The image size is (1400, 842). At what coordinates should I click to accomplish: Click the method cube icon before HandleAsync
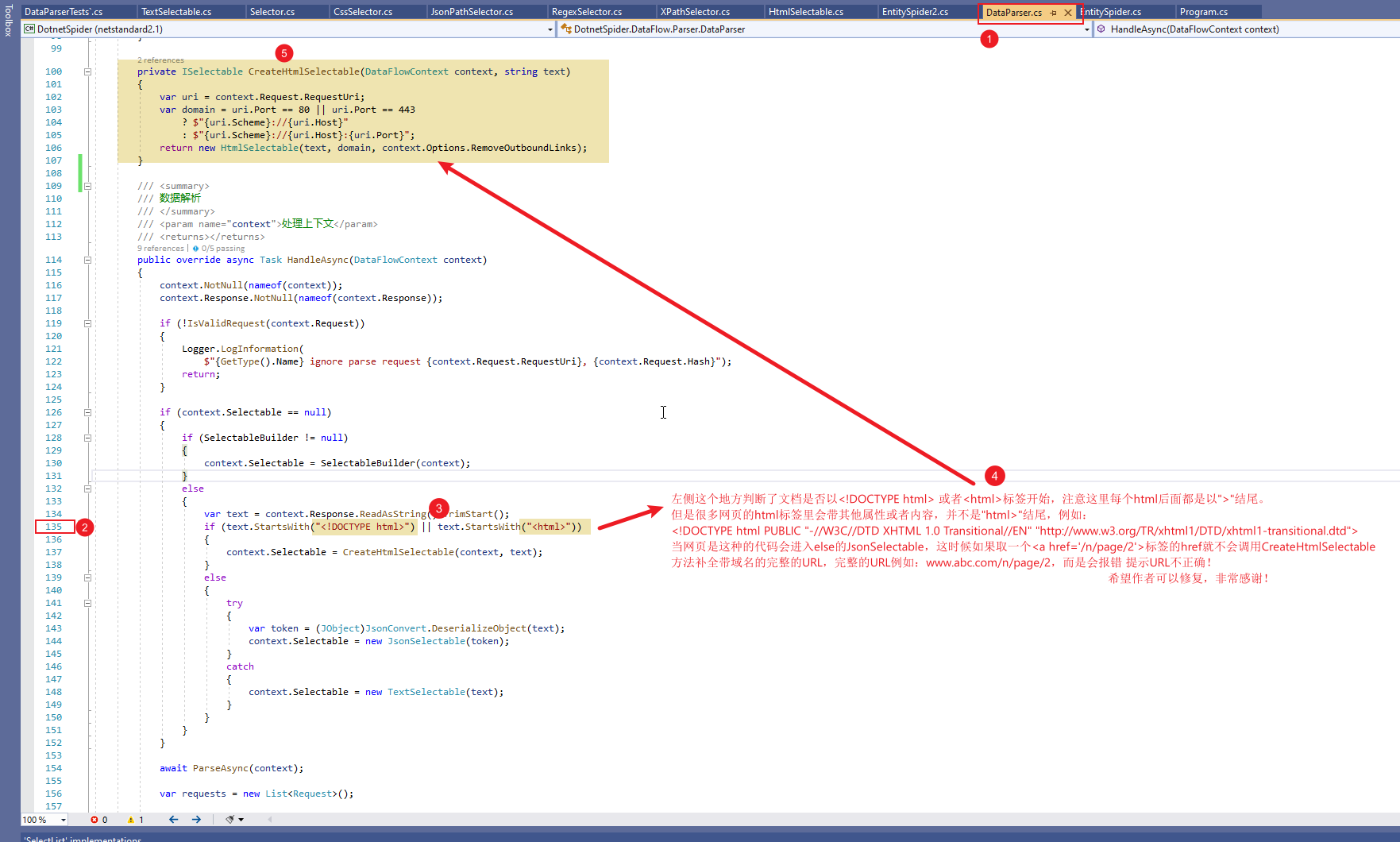[x=1101, y=29]
